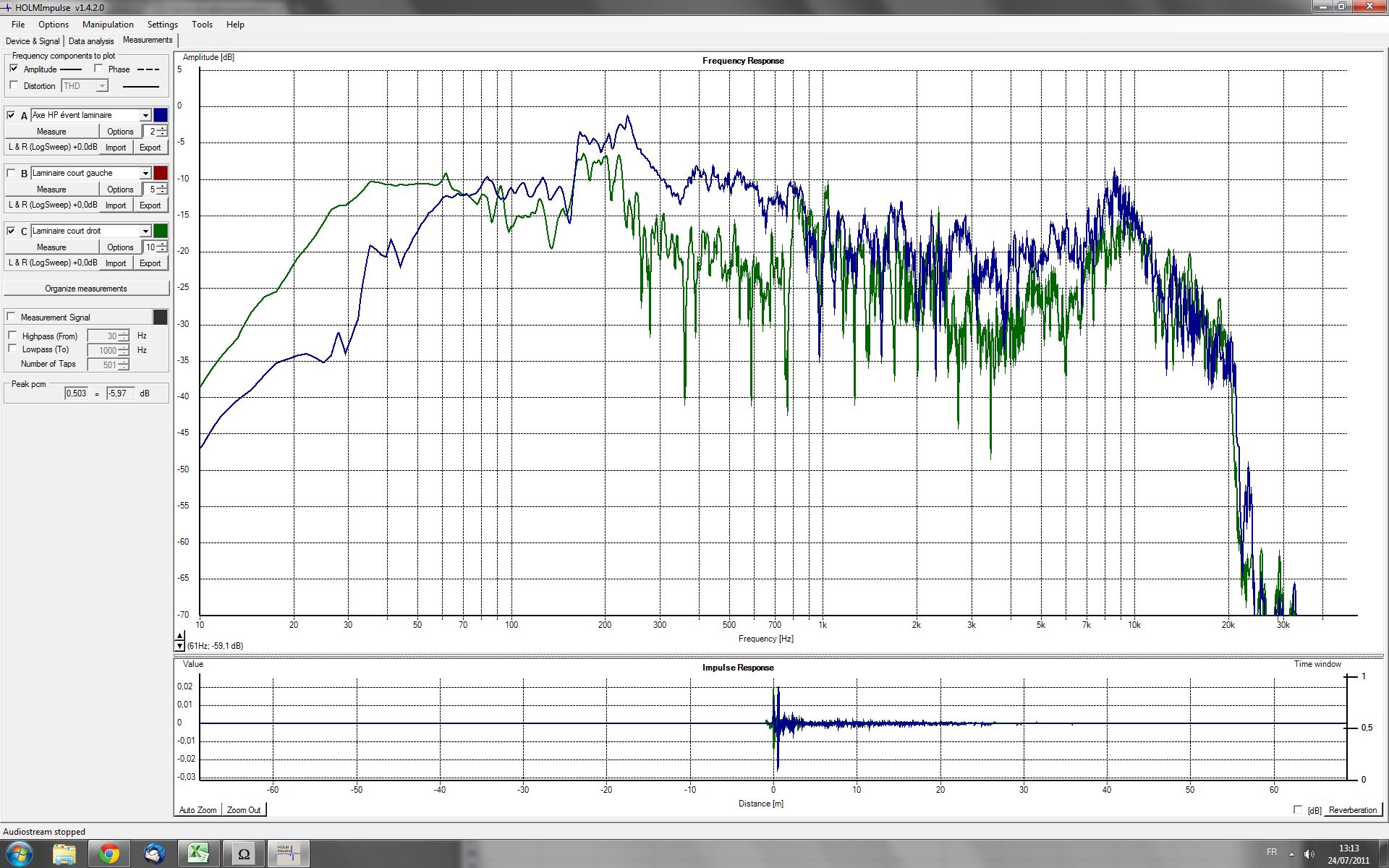This screenshot has height=868, width=1389.
Task: Open the Omega app in the taskbar
Action: [x=244, y=854]
